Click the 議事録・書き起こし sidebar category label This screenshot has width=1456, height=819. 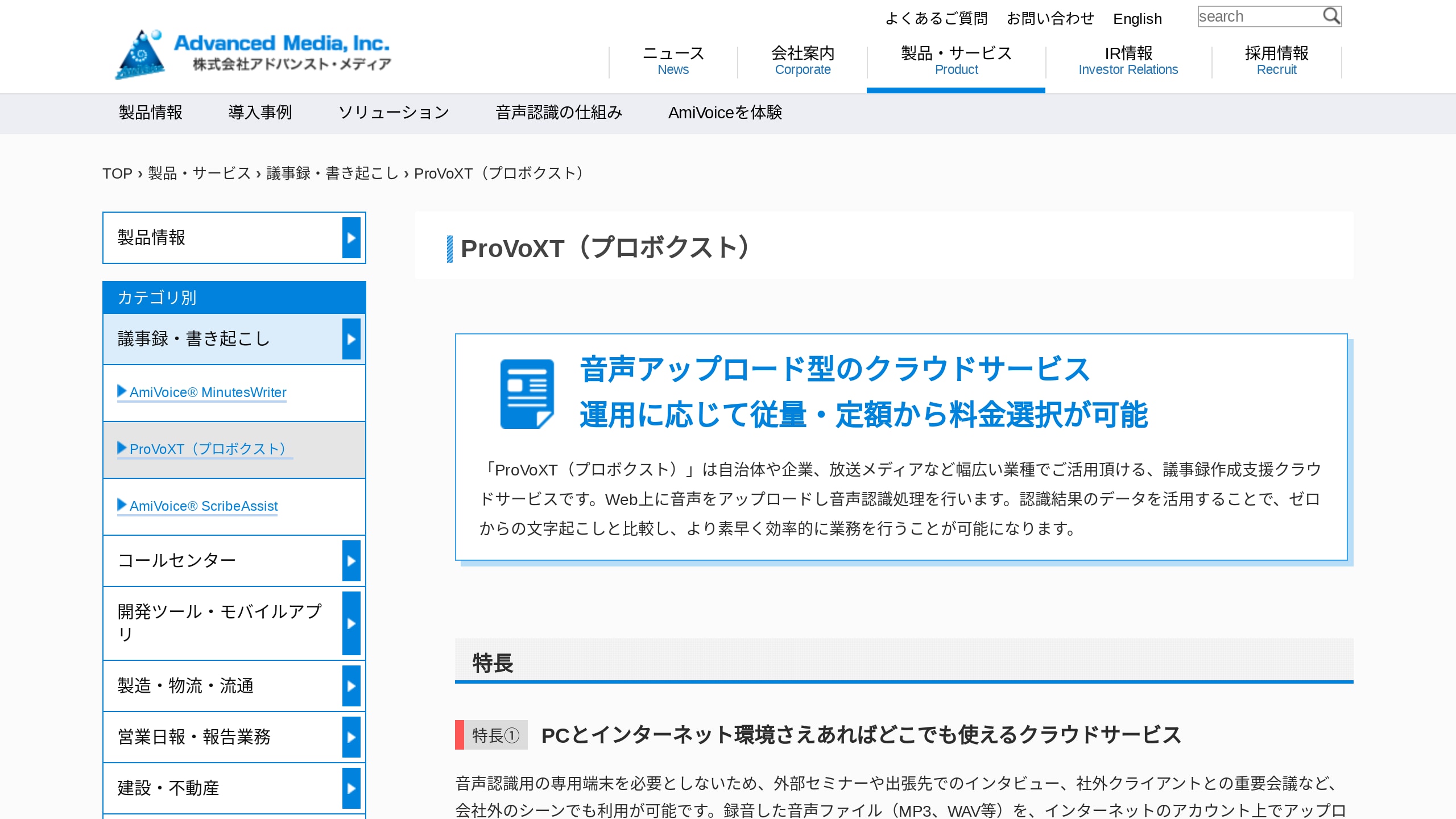pos(194,339)
